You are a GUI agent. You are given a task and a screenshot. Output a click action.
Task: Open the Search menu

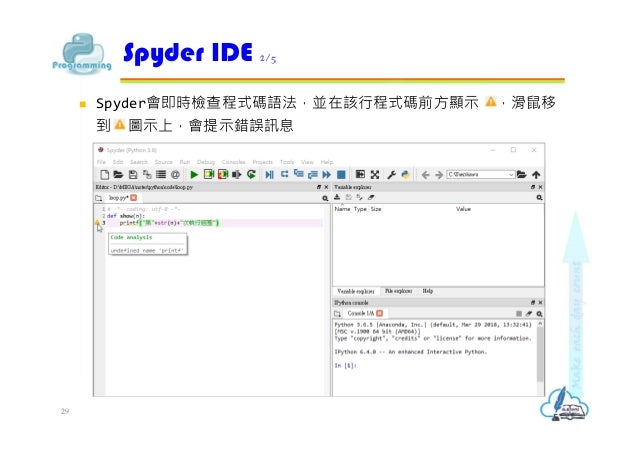point(139,162)
